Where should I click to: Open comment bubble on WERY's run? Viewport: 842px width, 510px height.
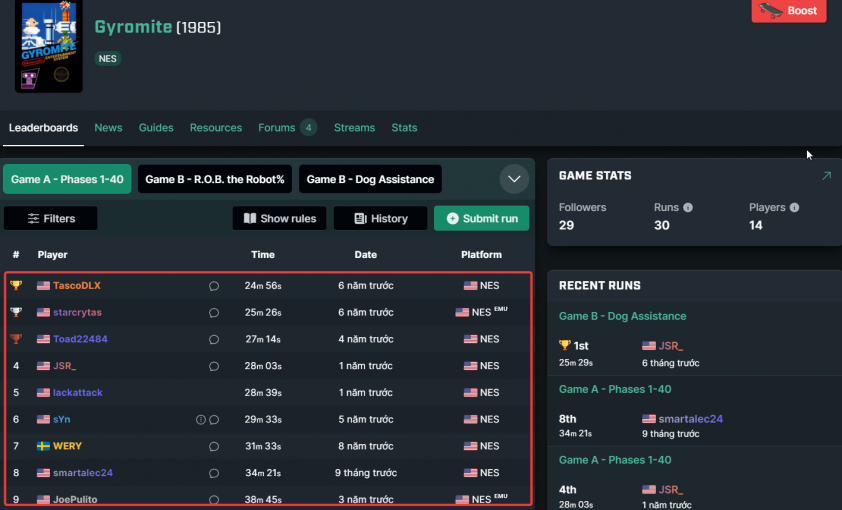[214, 447]
